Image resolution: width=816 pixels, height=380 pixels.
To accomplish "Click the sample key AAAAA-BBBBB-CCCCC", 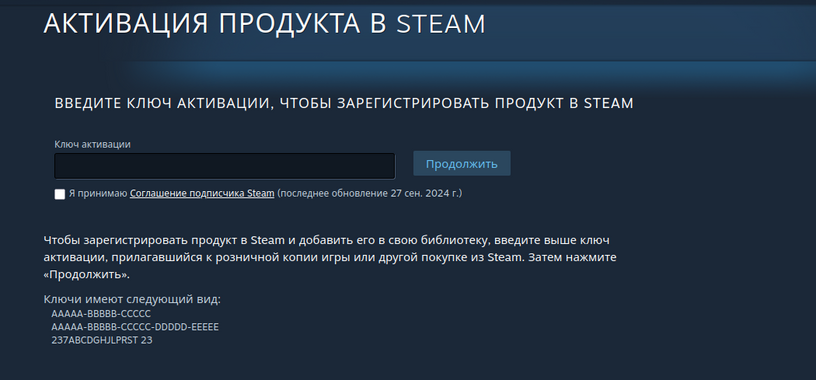I will click(101, 314).
